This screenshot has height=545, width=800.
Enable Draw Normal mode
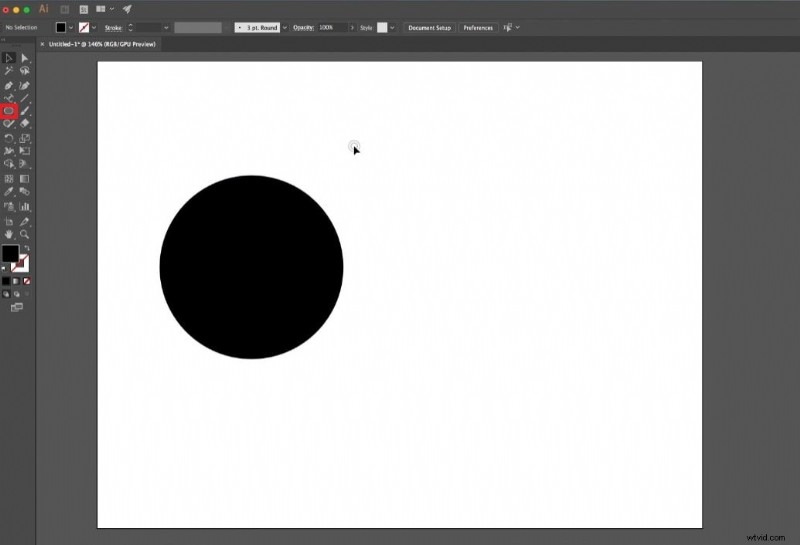(x=6, y=294)
